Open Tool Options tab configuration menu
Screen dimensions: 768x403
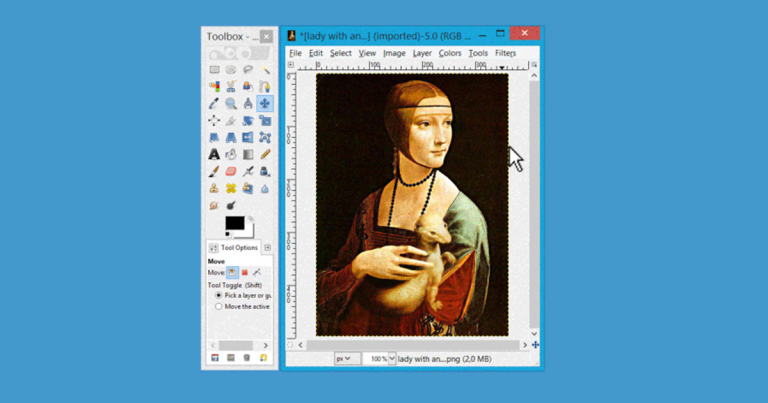pyautogui.click(x=267, y=248)
